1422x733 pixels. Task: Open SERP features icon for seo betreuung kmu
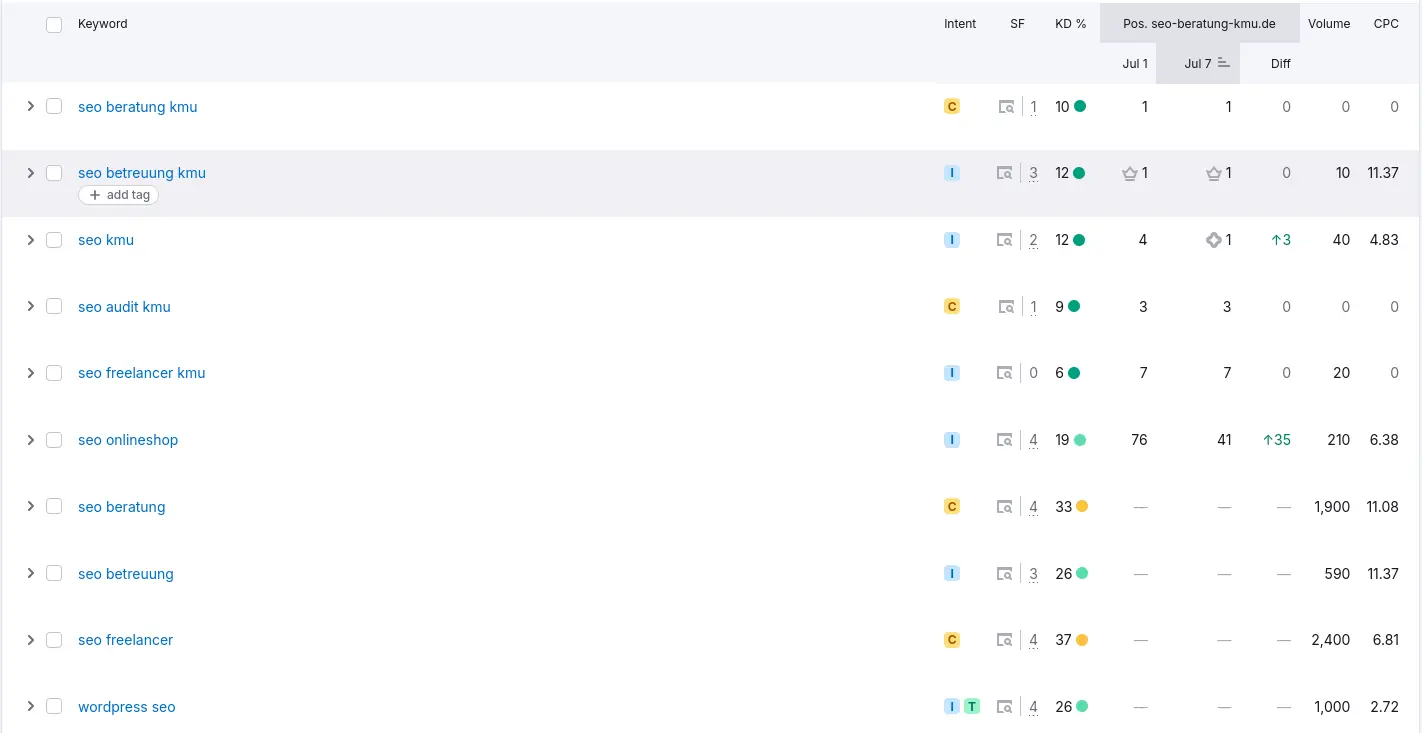click(x=1004, y=173)
